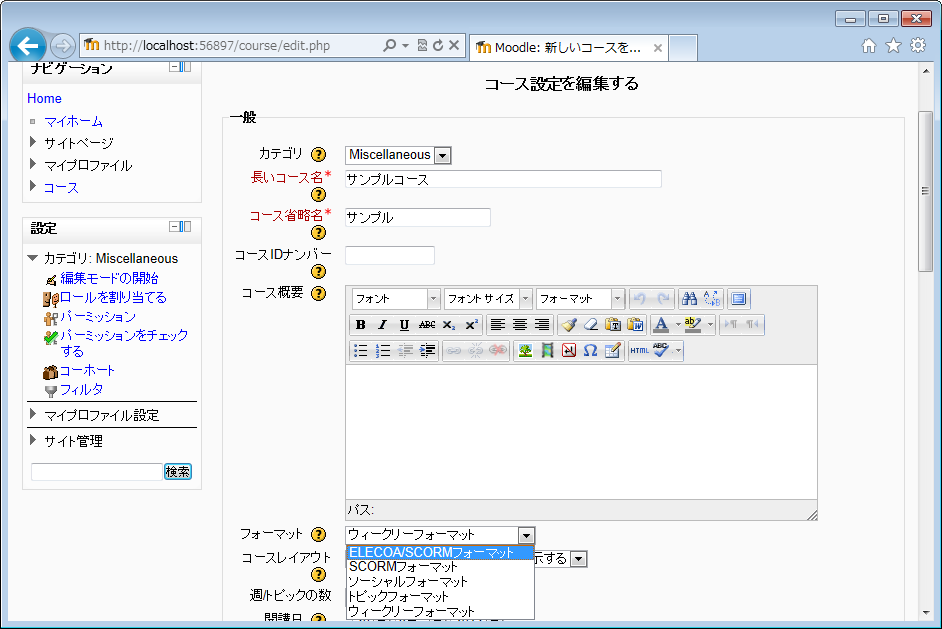Toggle fullscreen mode of the editor
Screen dimensions: 942x629
[738, 299]
